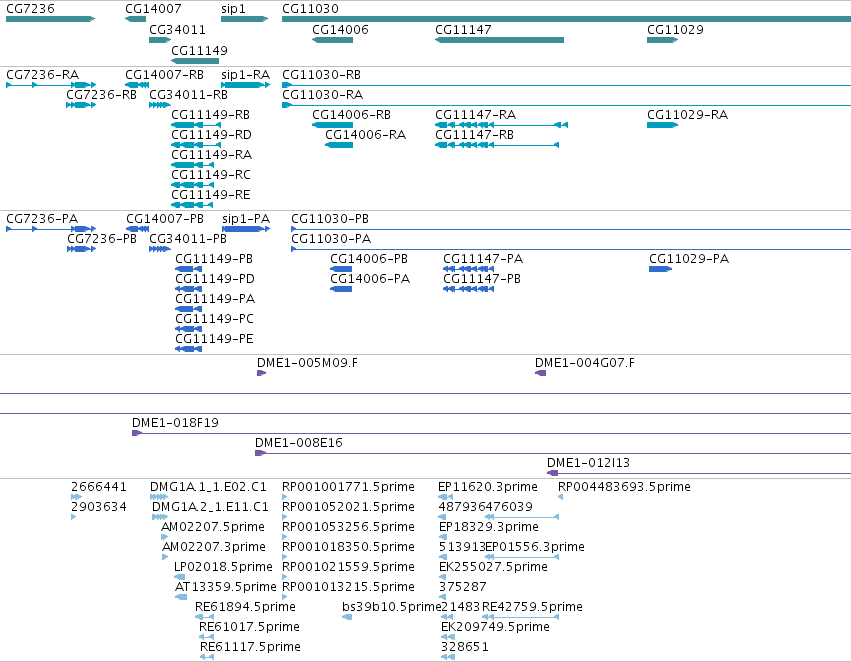The height and width of the screenshot is (662, 851).
Task: Select EST RP001013215.5prime label
Action: point(348,587)
